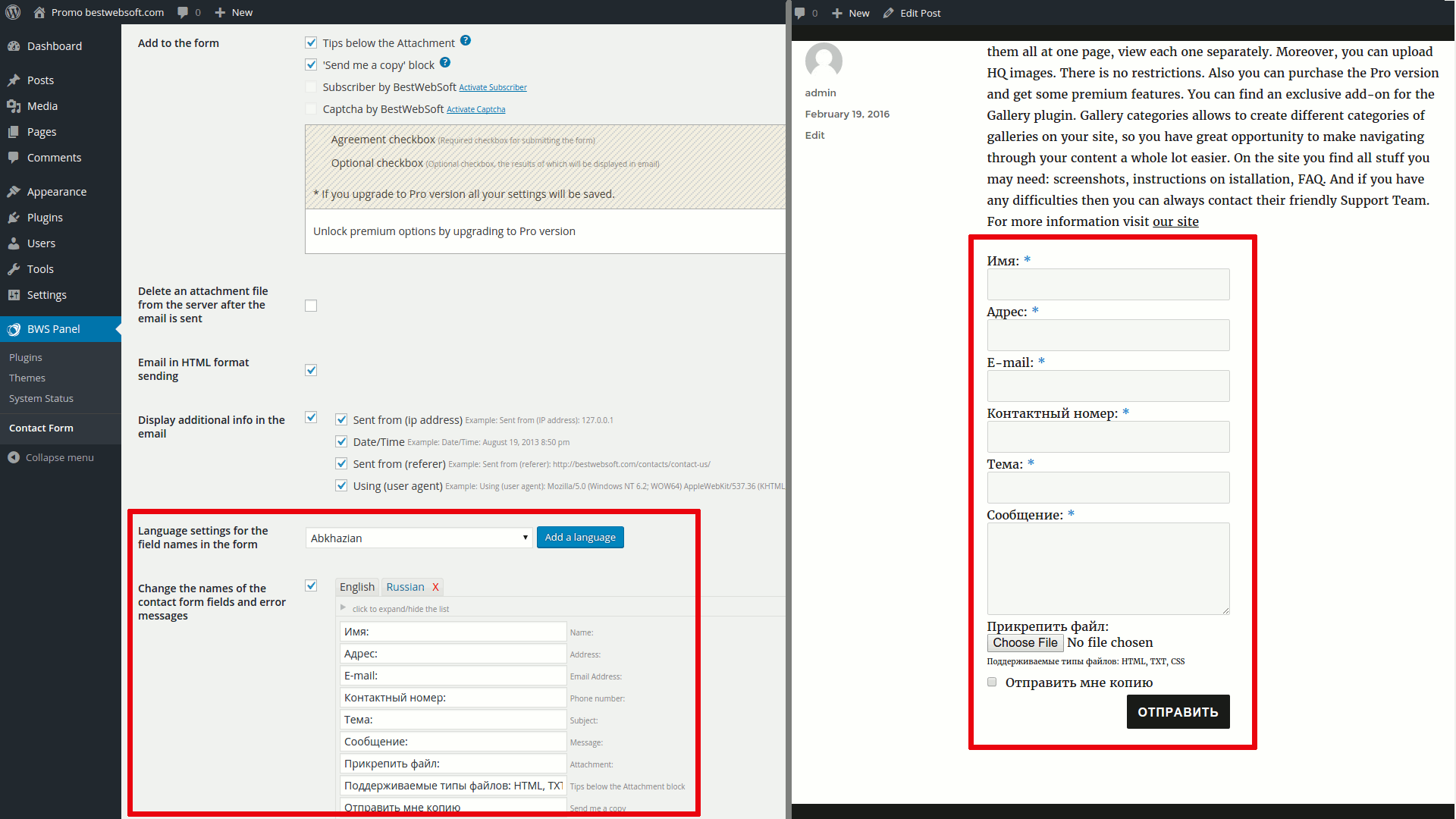Click the 'Адрес:' settings text field
The image size is (1456, 819).
point(453,654)
